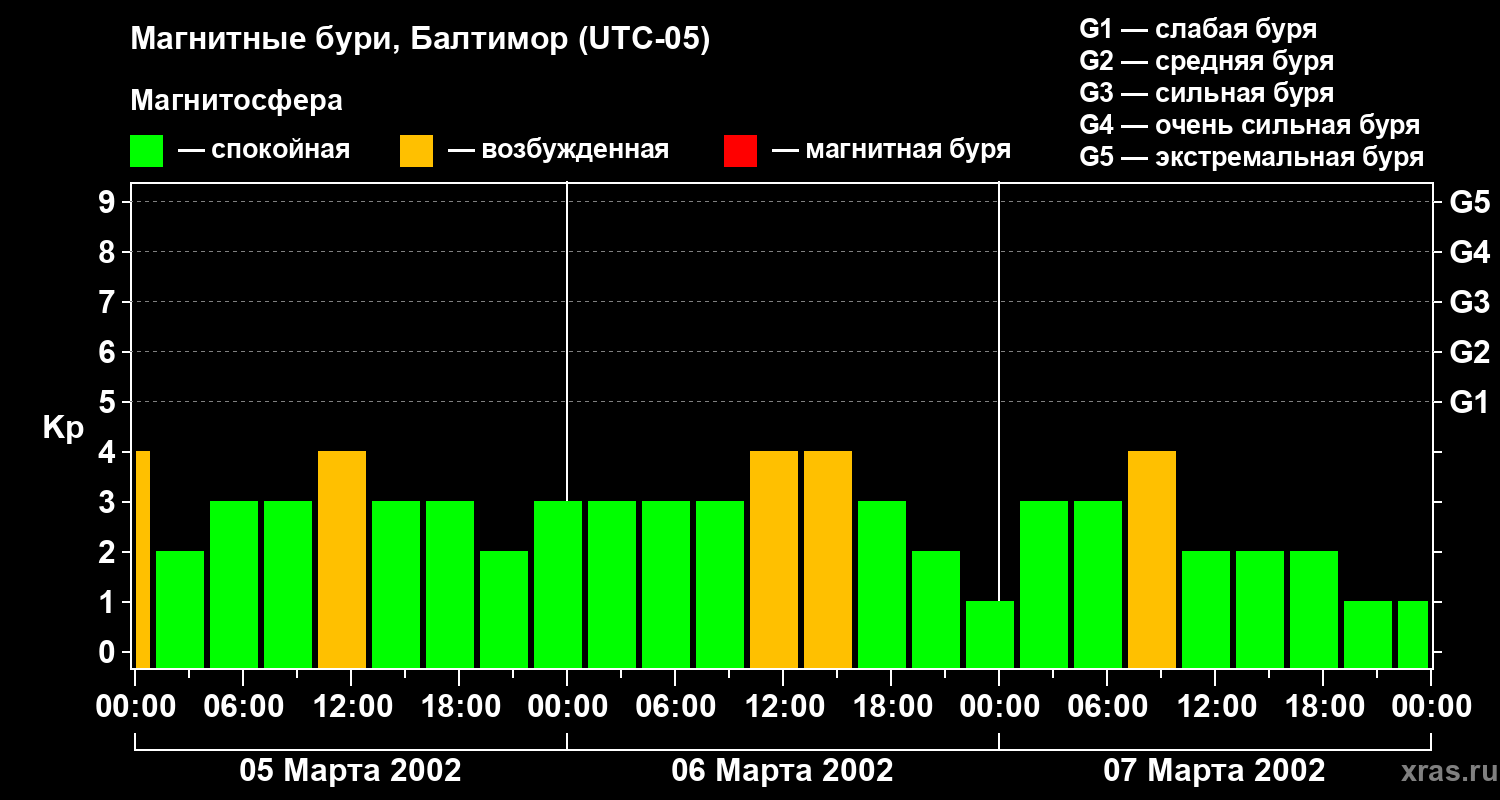Click the red "магнитная буря" legend swatch
Screen dimensions: 1500x800
[x=740, y=151]
